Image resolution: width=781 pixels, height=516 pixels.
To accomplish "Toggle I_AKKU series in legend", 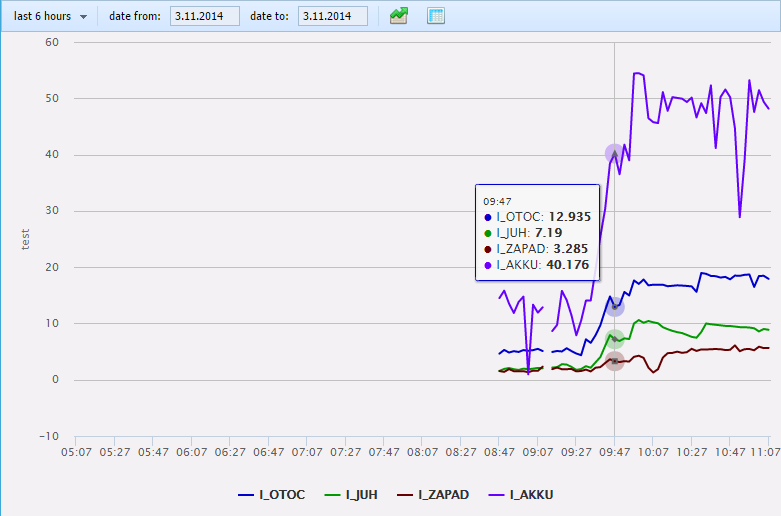I will [521, 495].
